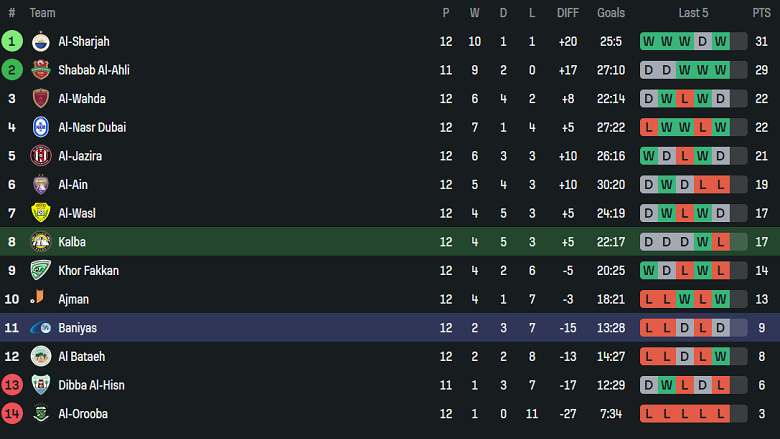The width and height of the screenshot is (780, 439).
Task: Click the Al-Ain team badge icon
Action: (x=40, y=185)
